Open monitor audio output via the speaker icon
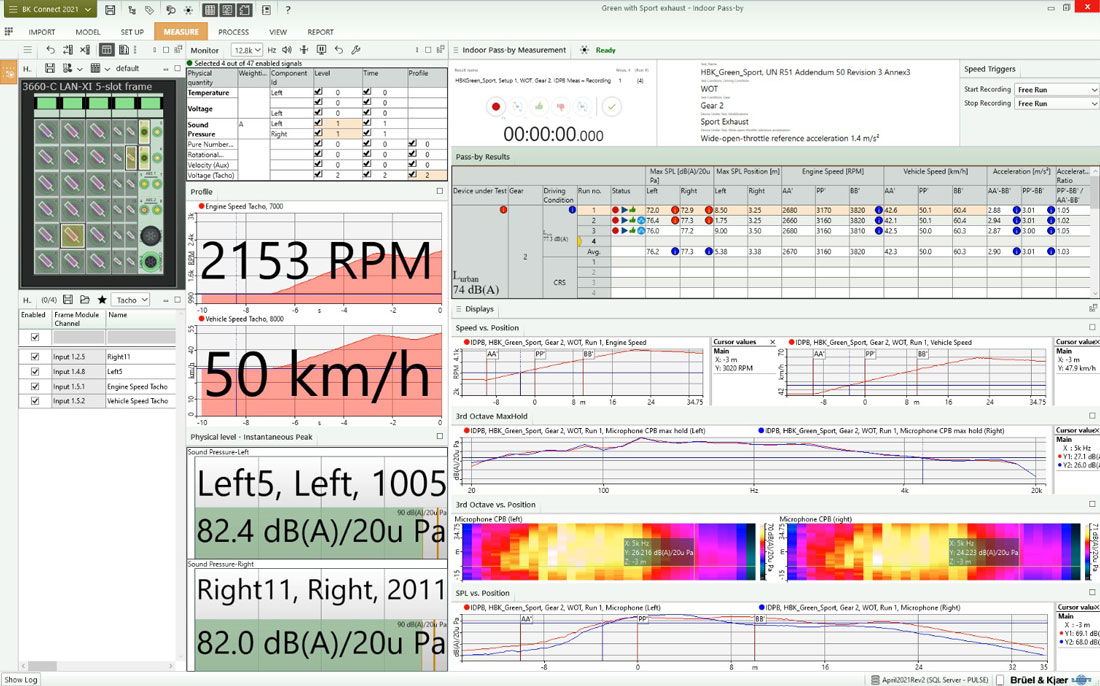Image resolution: width=1100 pixels, height=686 pixels. coord(287,50)
